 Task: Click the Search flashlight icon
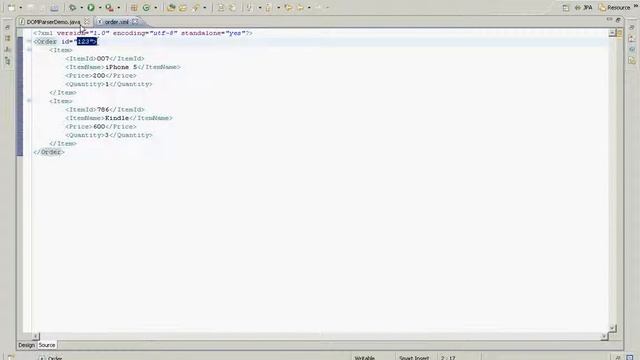pos(196,8)
